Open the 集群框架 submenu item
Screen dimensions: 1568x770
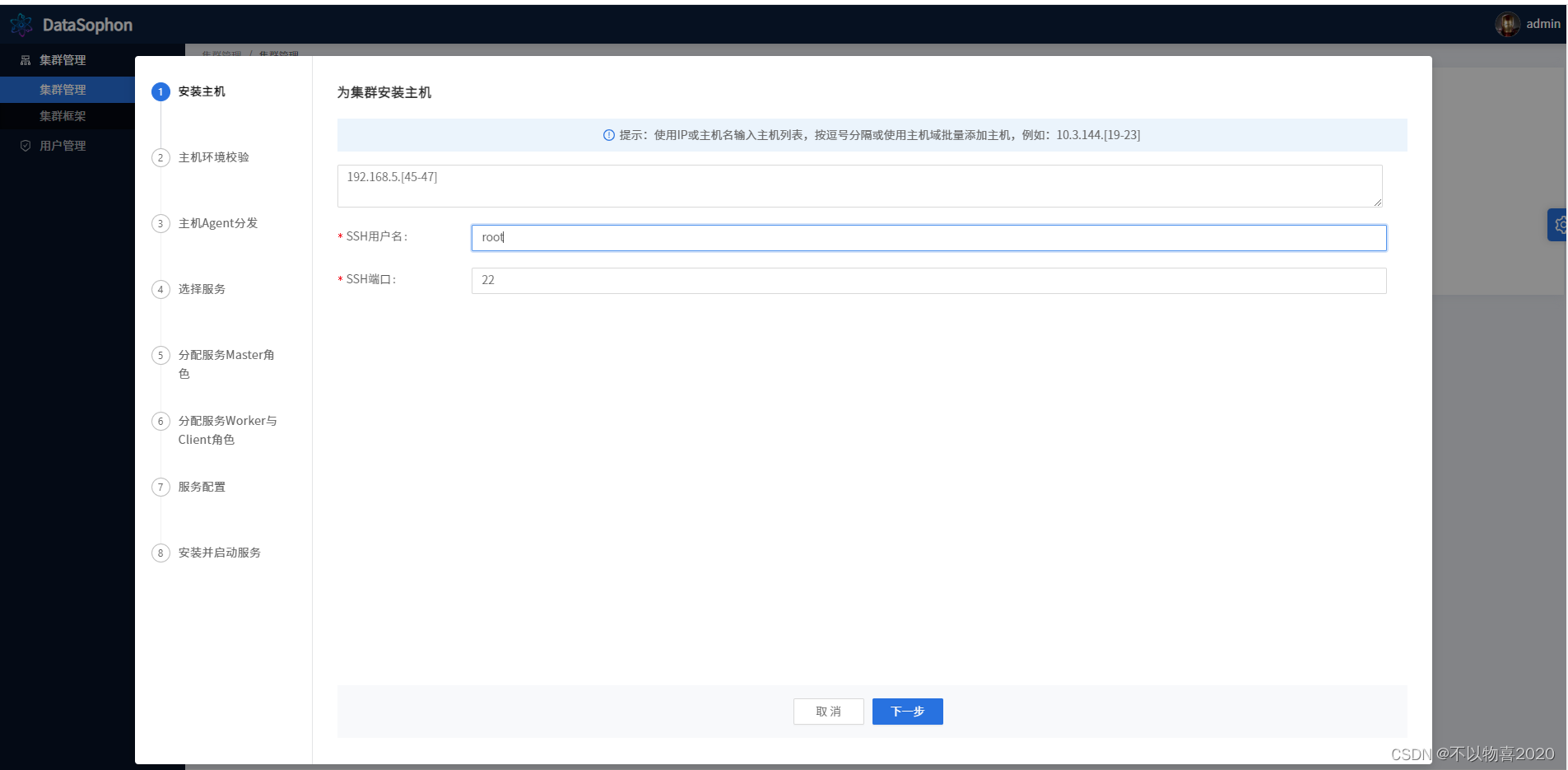click(x=67, y=116)
